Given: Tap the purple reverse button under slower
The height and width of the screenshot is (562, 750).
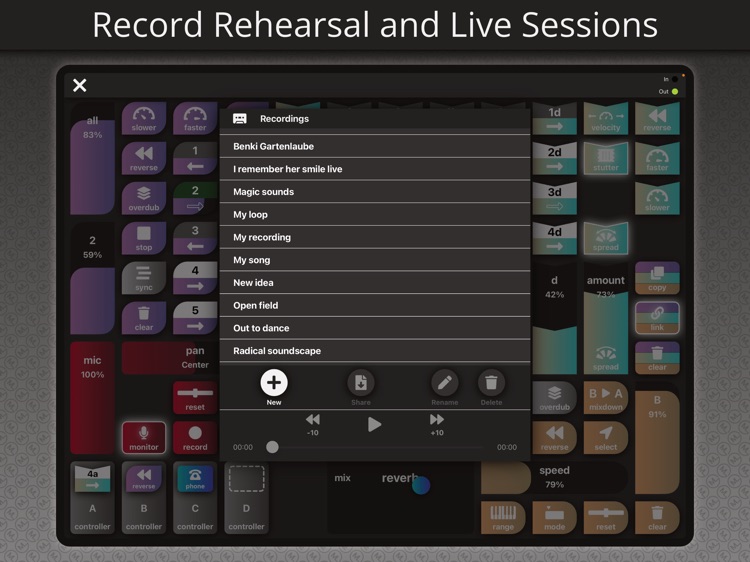Looking at the screenshot, I should (143, 158).
